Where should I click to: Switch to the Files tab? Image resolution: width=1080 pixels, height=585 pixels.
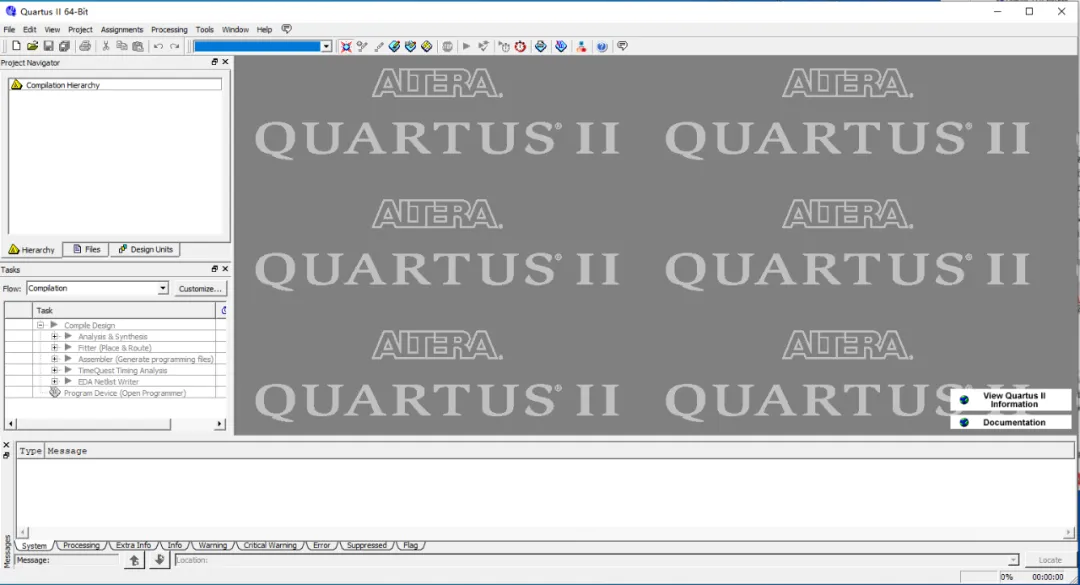point(86,249)
